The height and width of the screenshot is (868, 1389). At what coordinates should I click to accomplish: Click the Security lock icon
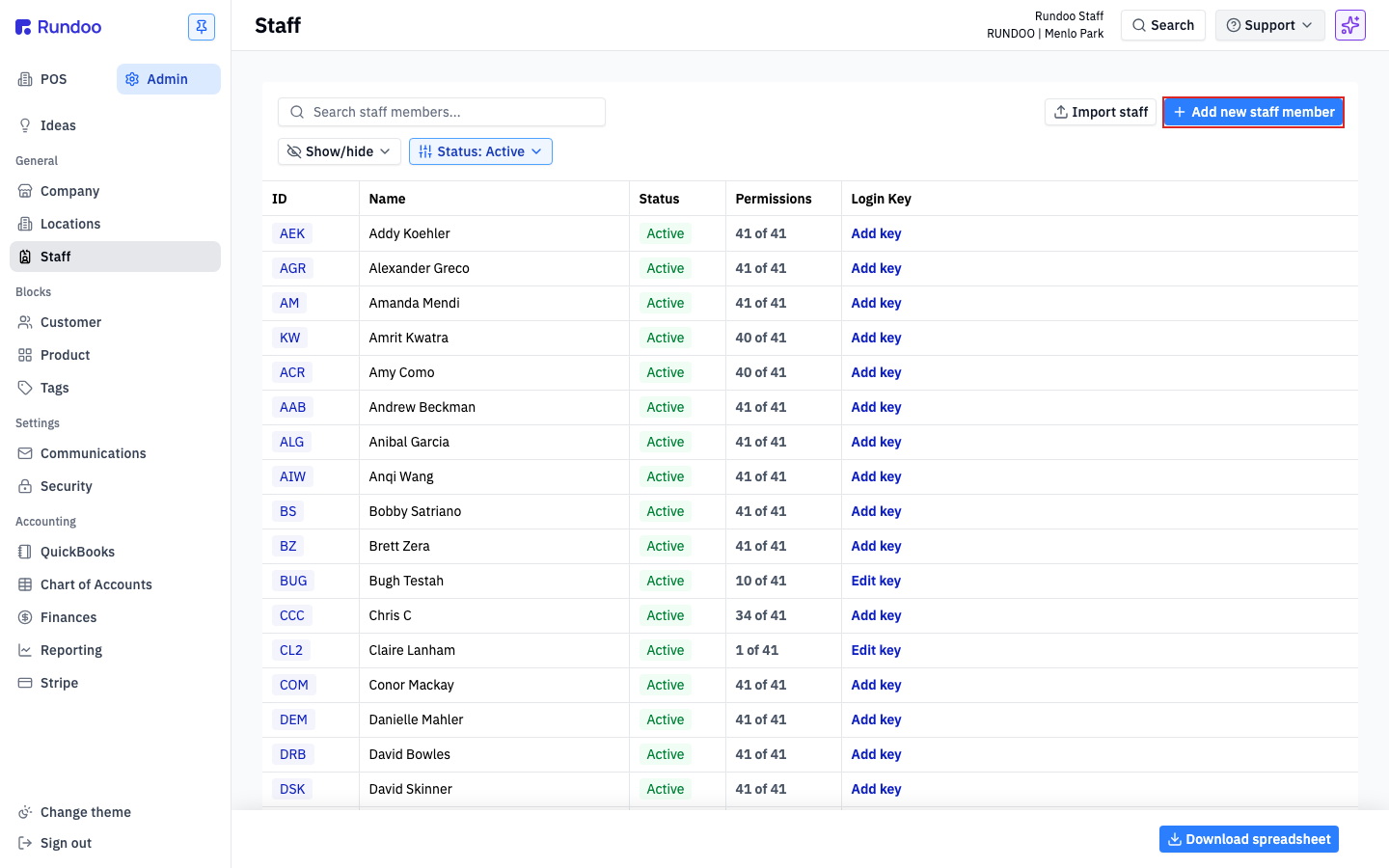pos(25,486)
